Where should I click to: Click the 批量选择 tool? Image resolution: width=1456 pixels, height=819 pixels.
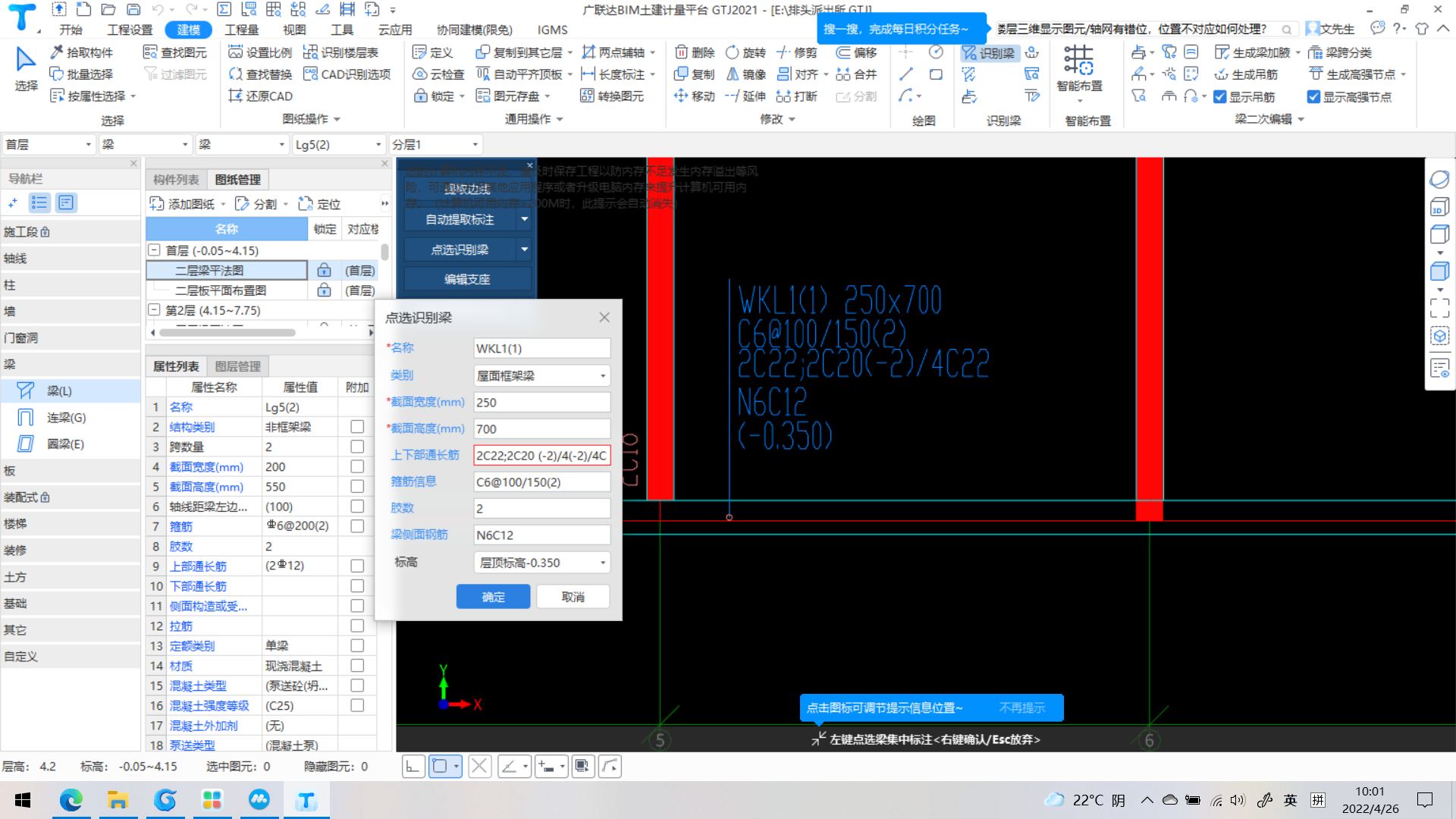[81, 74]
